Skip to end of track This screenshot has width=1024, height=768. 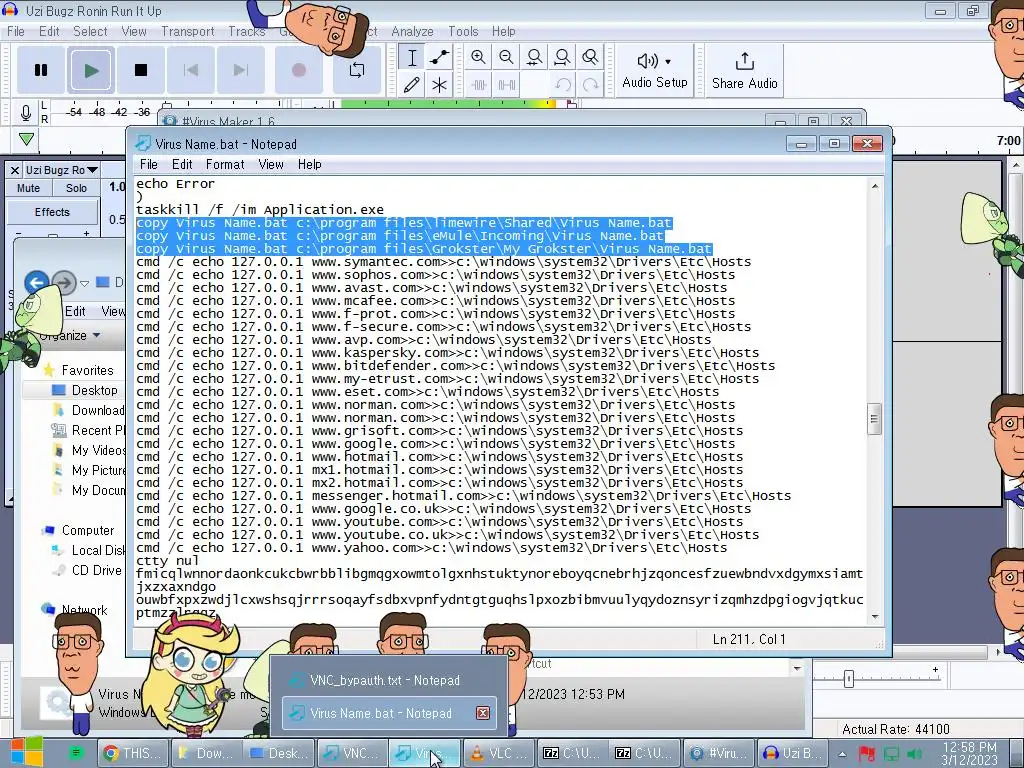click(x=240, y=70)
